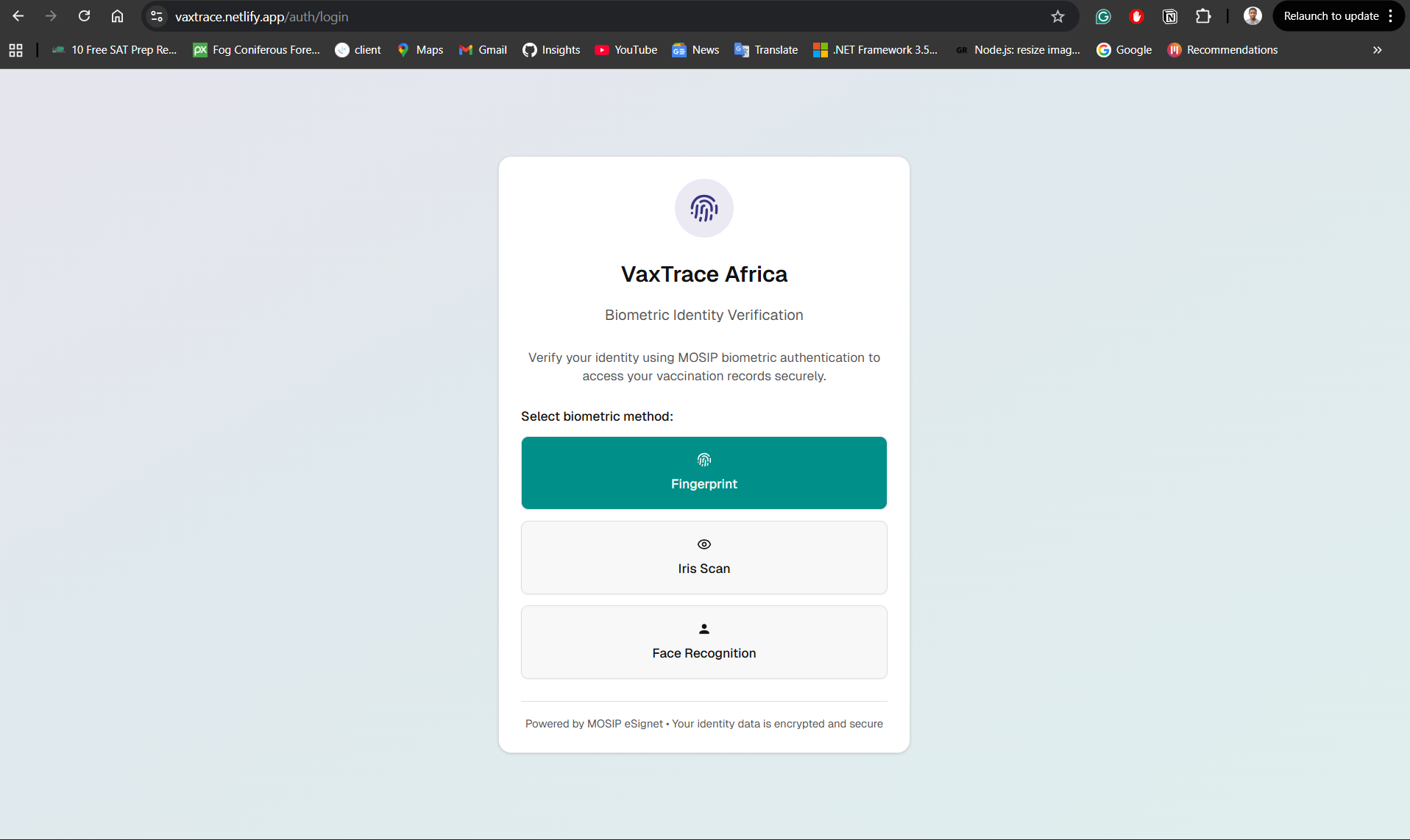Show more bookmarks with the chevron
This screenshot has height=840, width=1410.
[1377, 50]
